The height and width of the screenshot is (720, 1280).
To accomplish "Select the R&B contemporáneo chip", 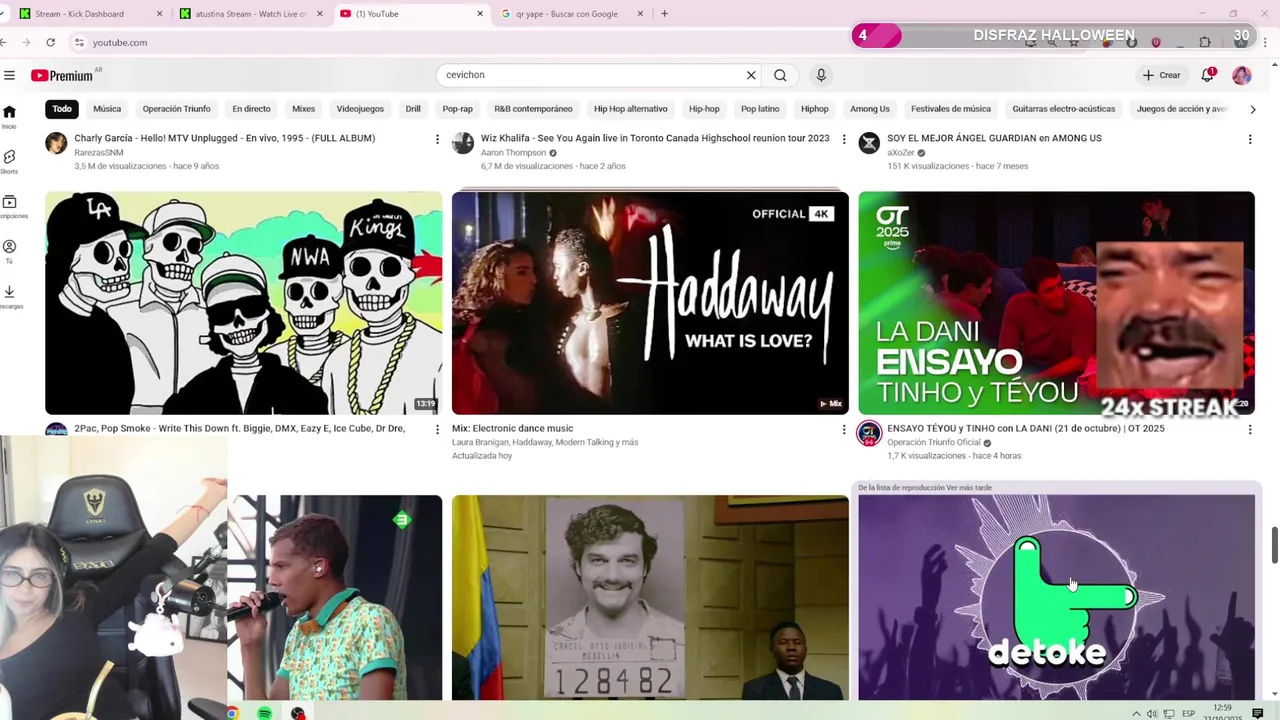I will [x=533, y=109].
